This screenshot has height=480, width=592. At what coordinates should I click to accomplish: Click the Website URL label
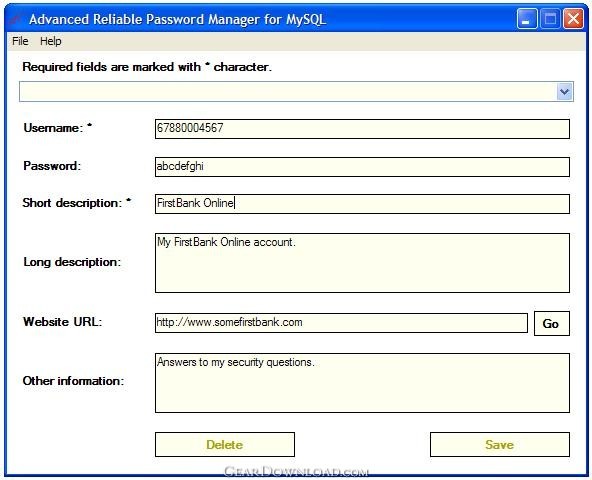[63, 322]
